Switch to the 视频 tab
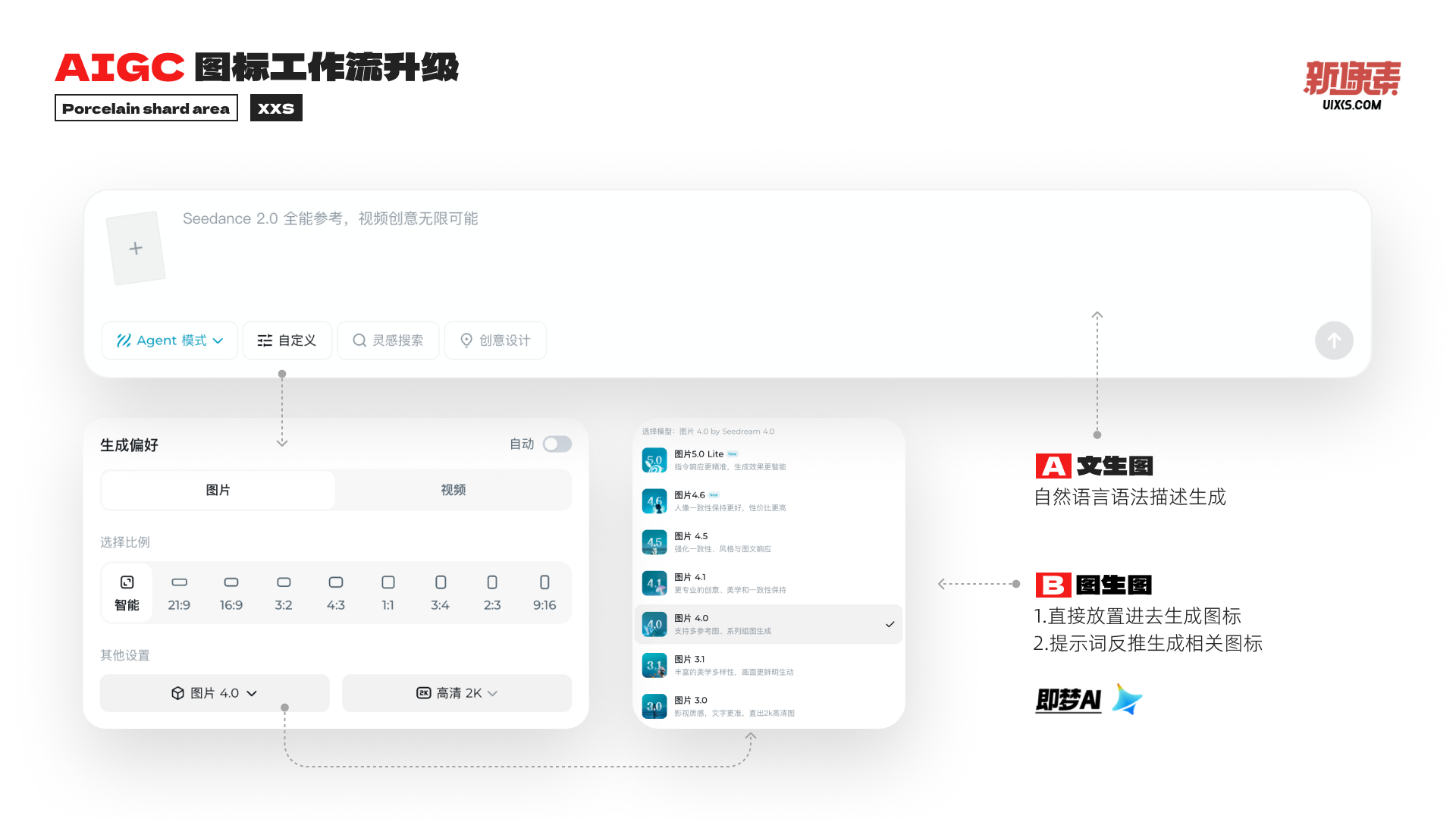Image resolution: width=1456 pixels, height=819 pixels. pos(453,490)
